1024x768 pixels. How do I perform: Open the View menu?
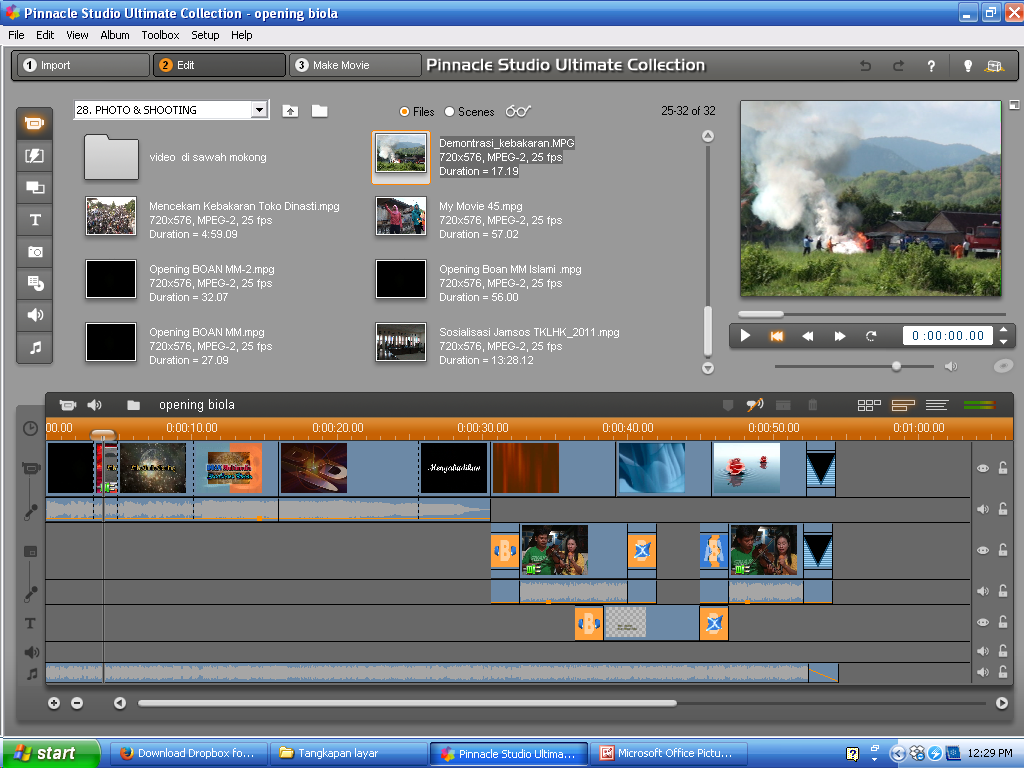(77, 35)
